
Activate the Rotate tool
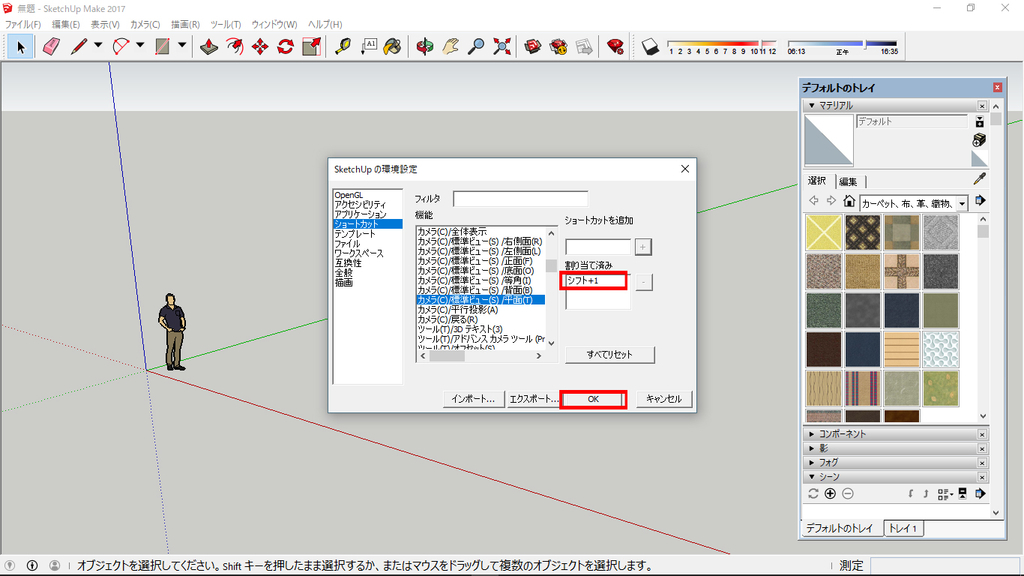coord(285,46)
